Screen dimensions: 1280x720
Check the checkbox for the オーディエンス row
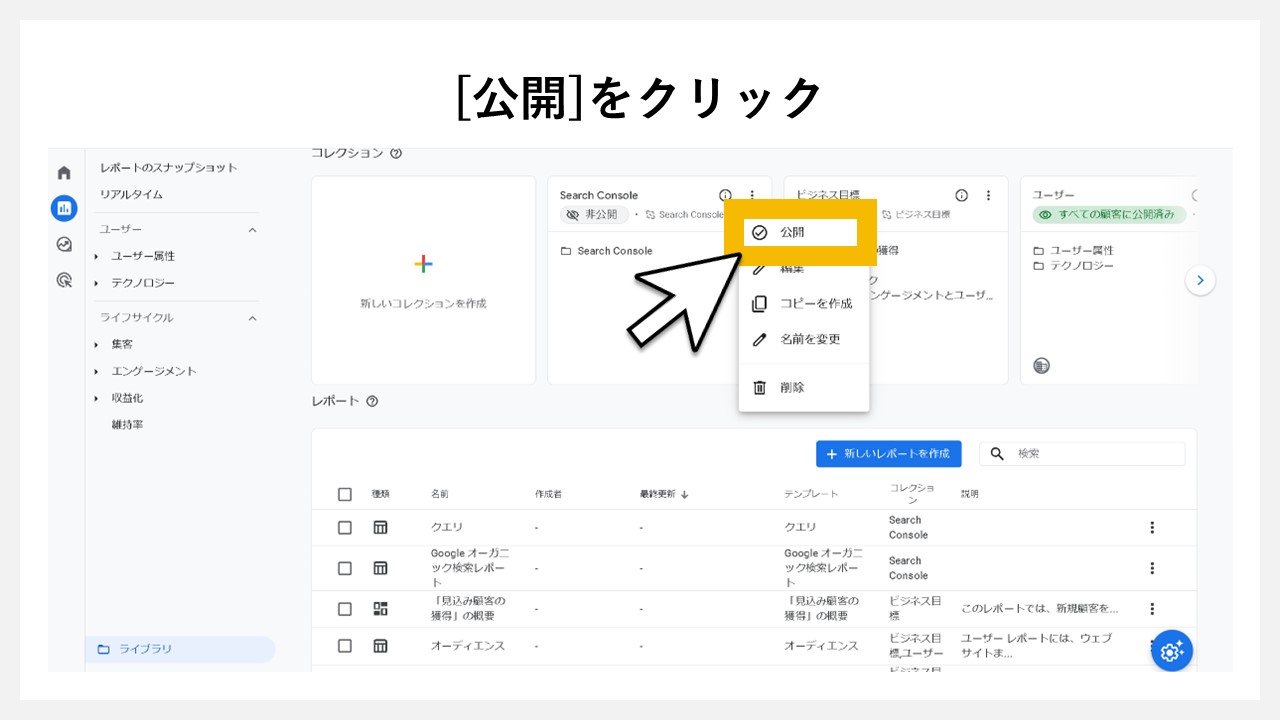(344, 646)
